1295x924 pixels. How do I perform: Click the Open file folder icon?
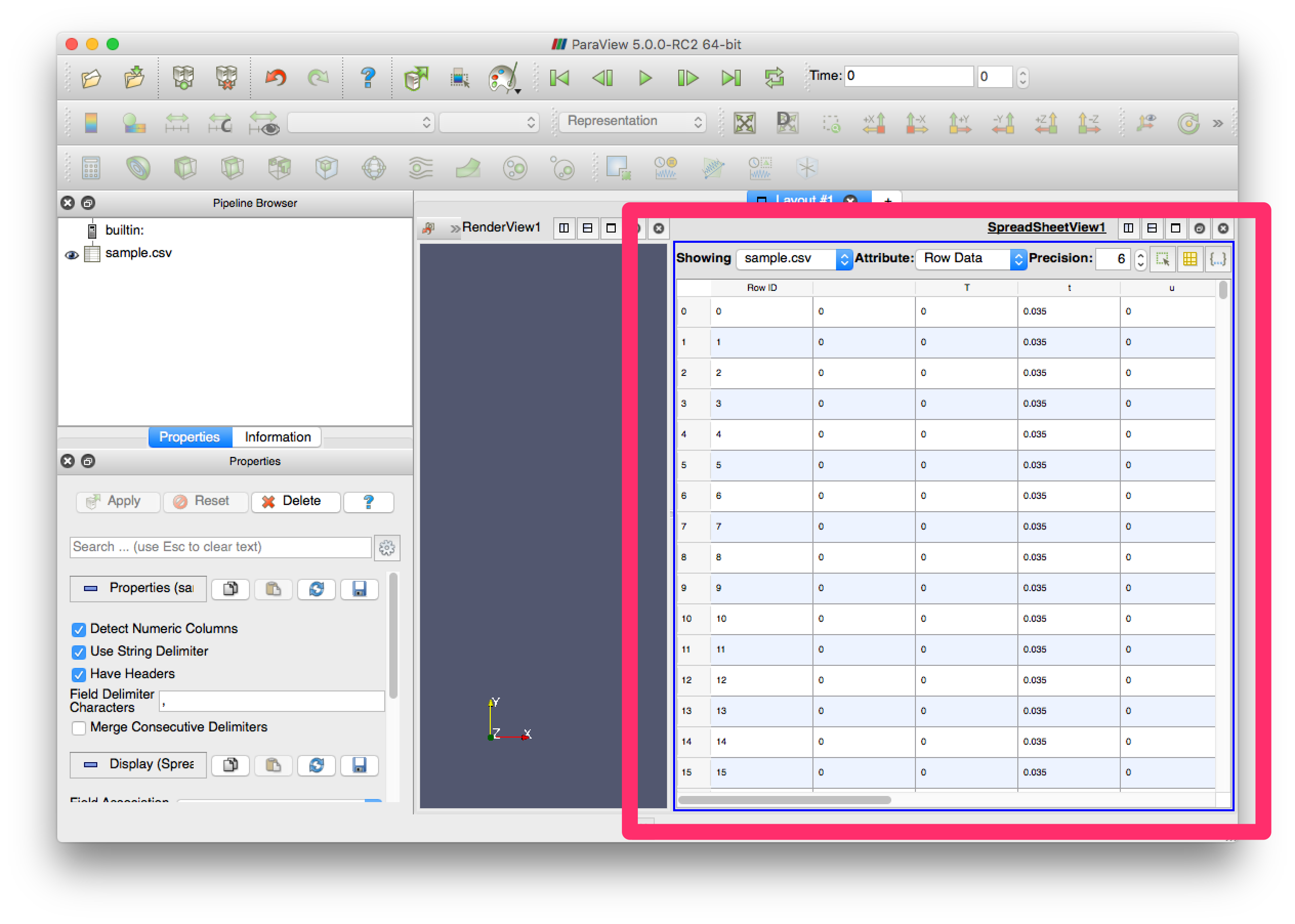point(91,78)
